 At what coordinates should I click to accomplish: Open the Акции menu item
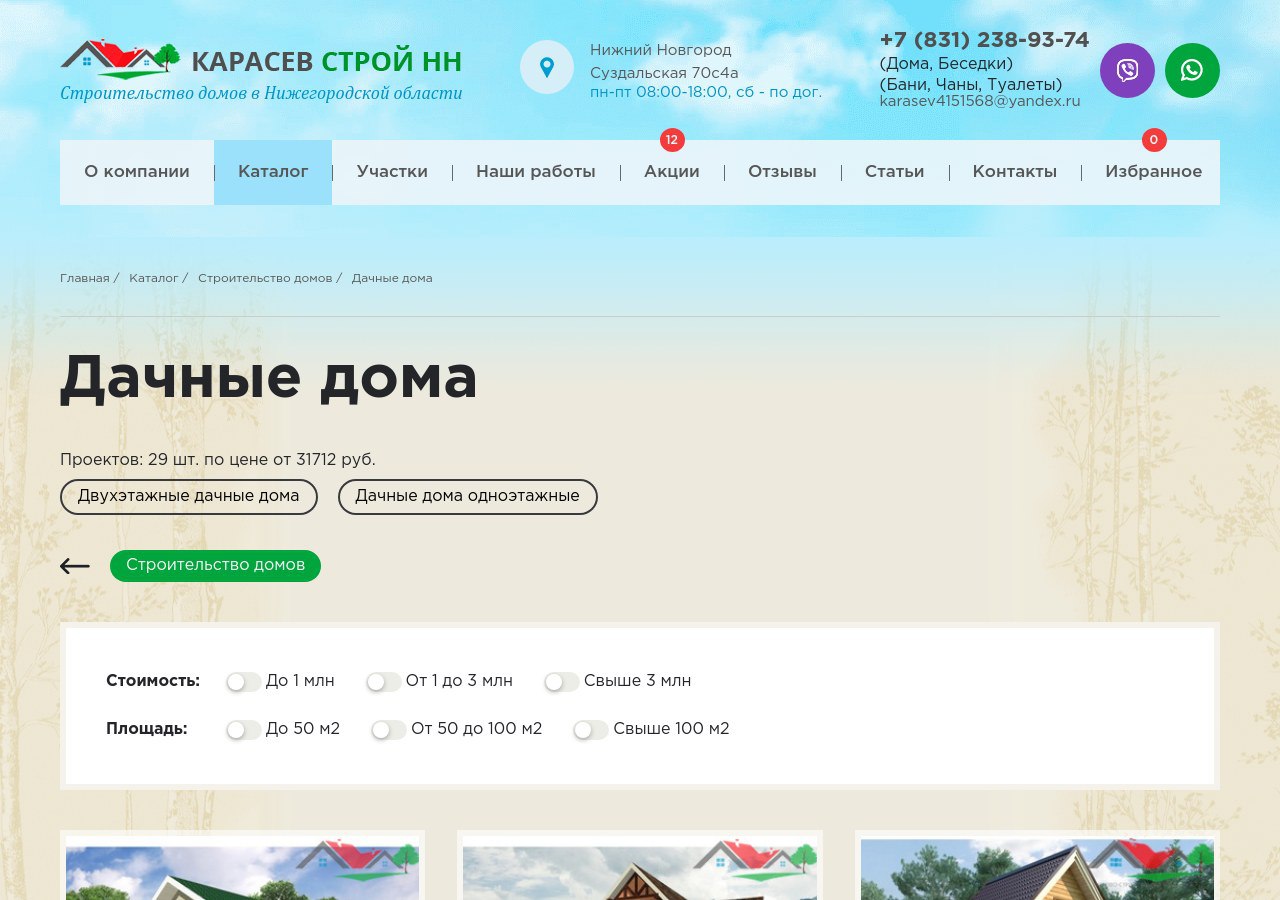coord(672,172)
